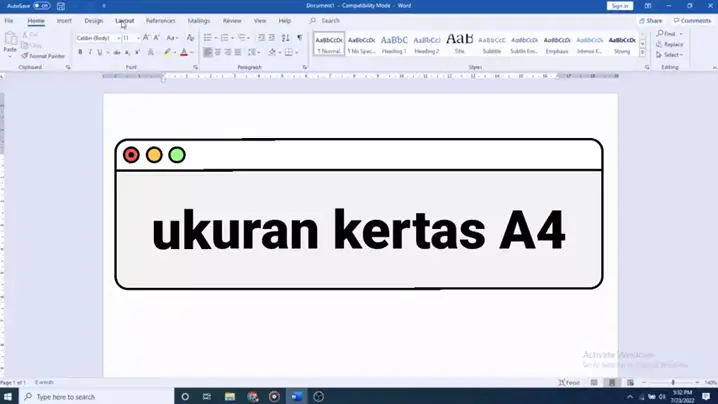Toggle the AutoSave switch

click(x=43, y=6)
